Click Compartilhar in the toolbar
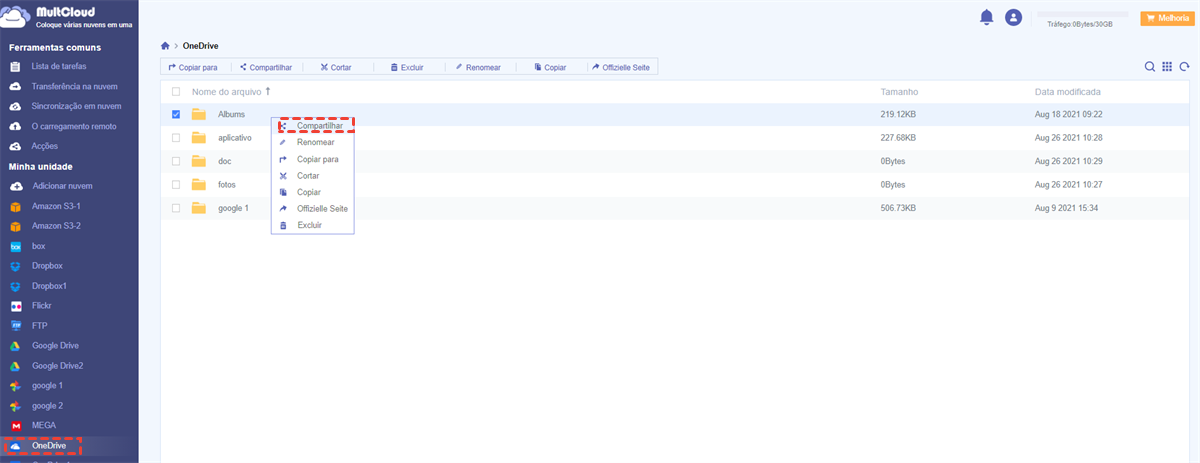The image size is (1200, 463). (x=266, y=67)
